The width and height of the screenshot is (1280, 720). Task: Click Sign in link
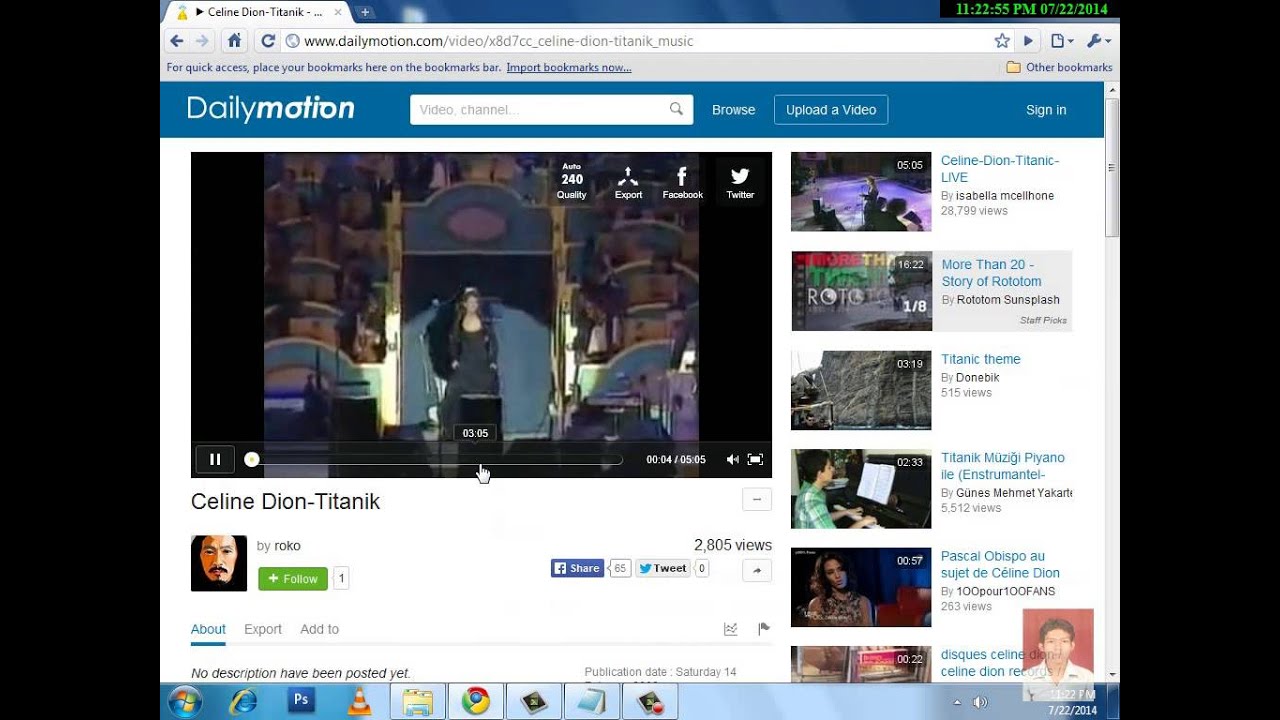1046,110
